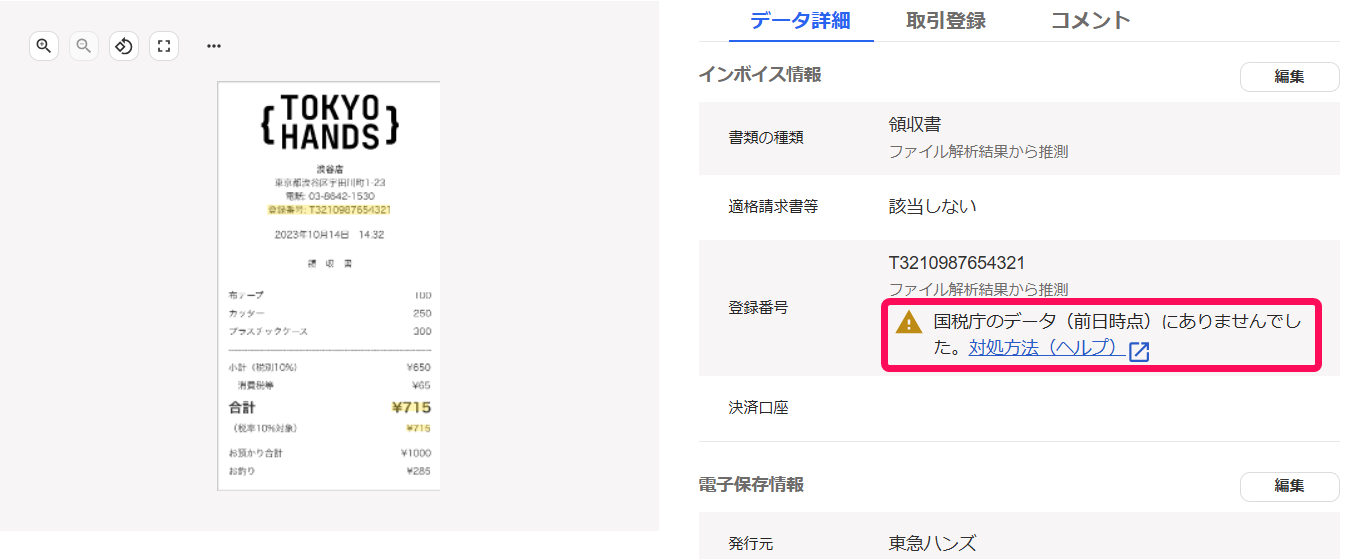The height and width of the screenshot is (559, 1359).
Task: Click the external link icon beside 対処方法
Action: (x=1138, y=351)
